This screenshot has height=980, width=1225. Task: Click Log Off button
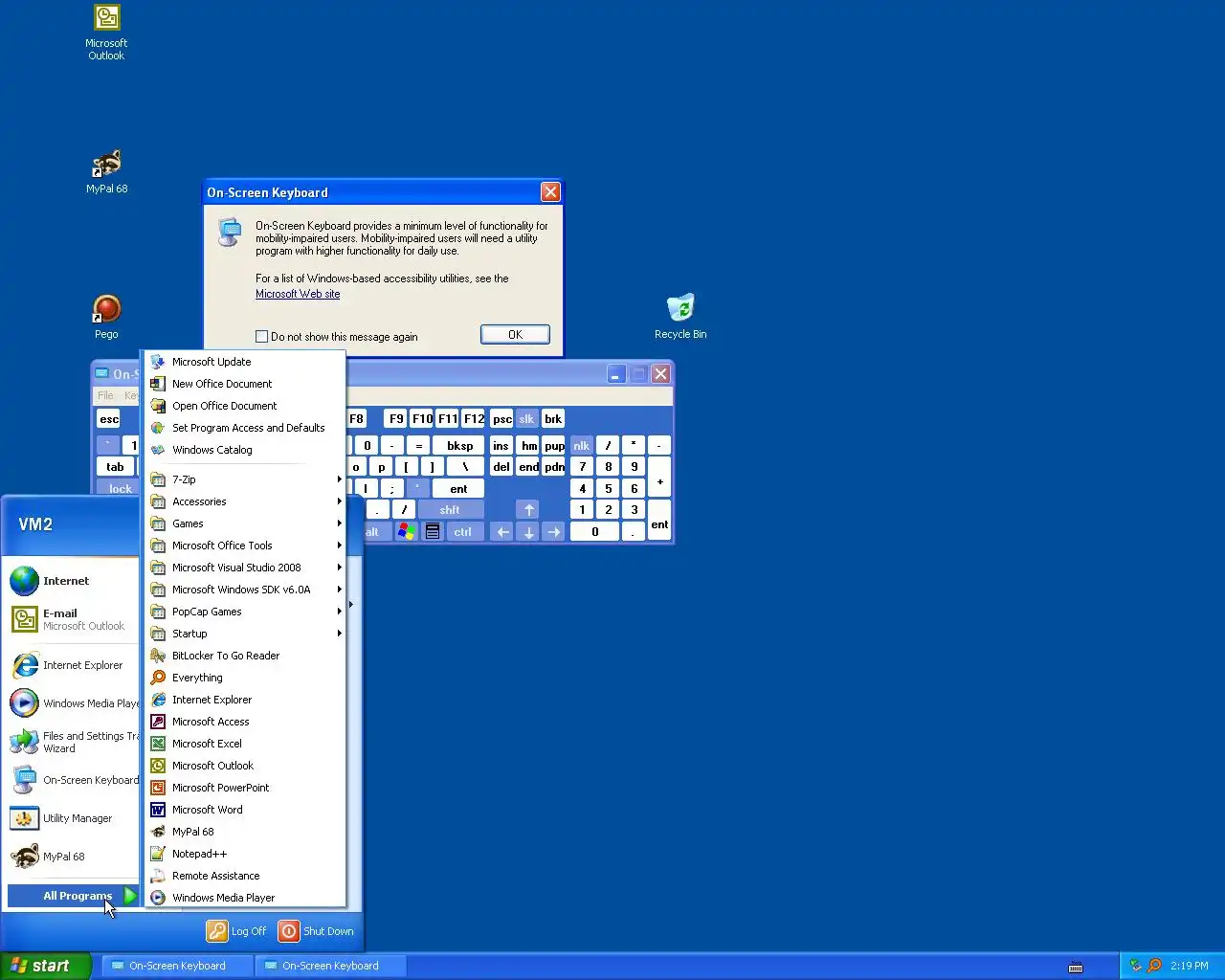[x=237, y=931]
